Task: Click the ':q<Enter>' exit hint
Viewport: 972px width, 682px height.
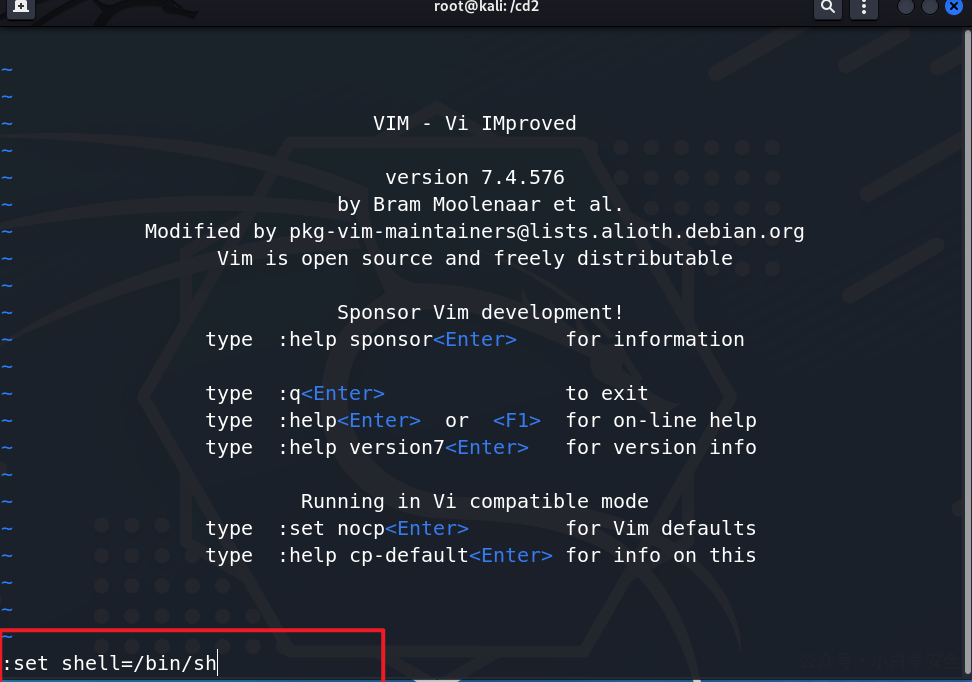Action: click(331, 393)
